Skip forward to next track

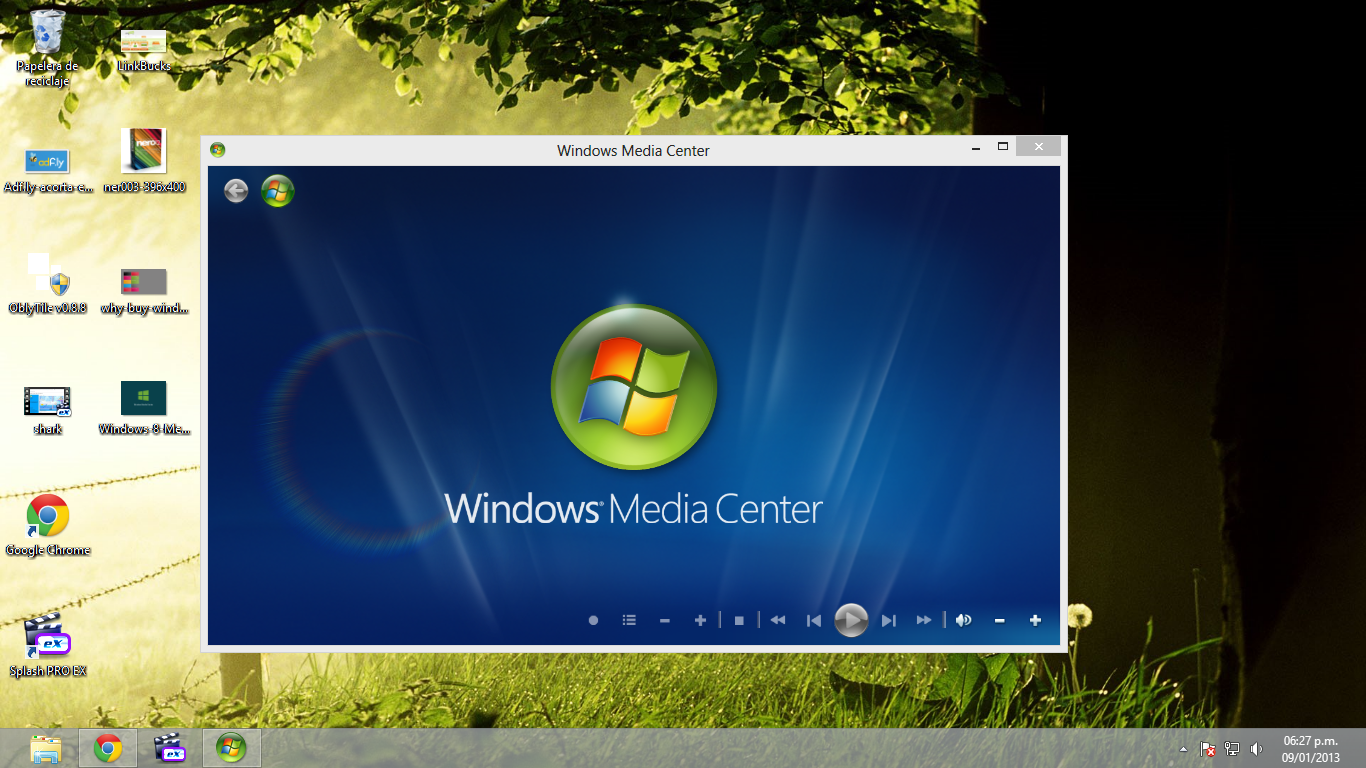coord(888,620)
